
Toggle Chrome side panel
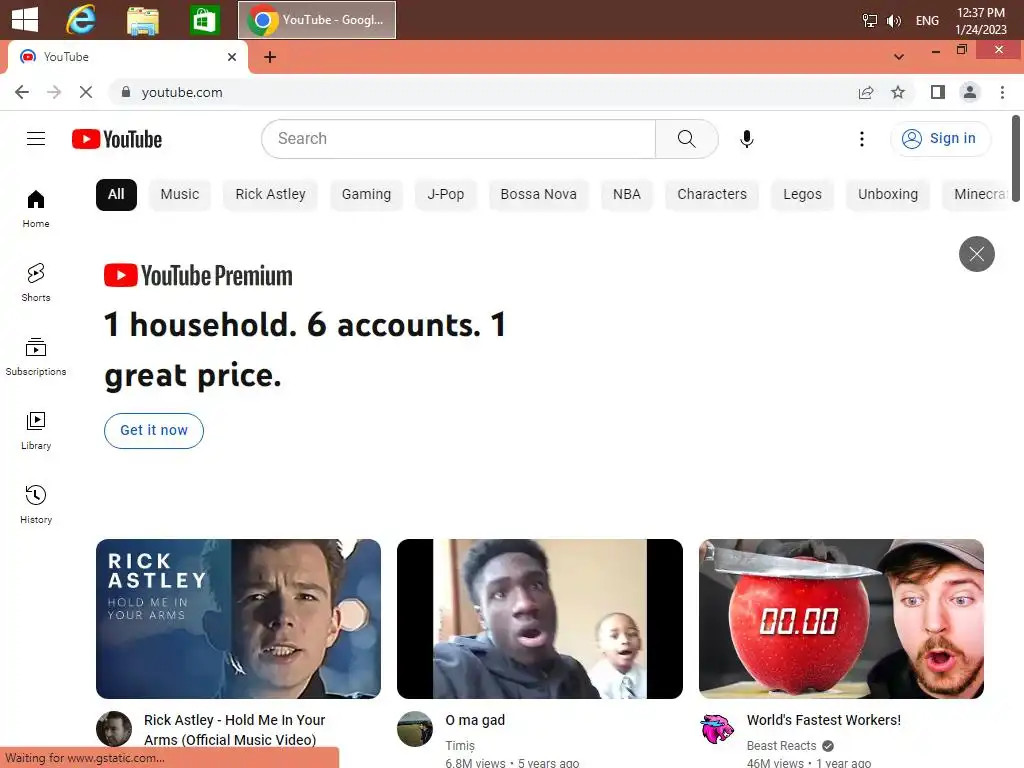coord(938,92)
